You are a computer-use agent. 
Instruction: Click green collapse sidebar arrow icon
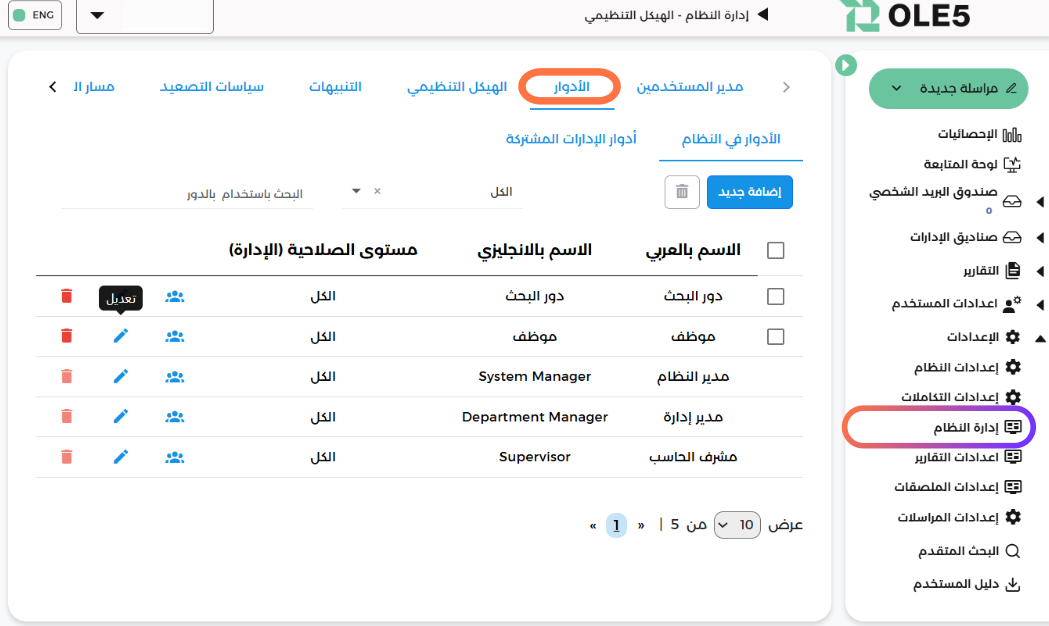[846, 65]
